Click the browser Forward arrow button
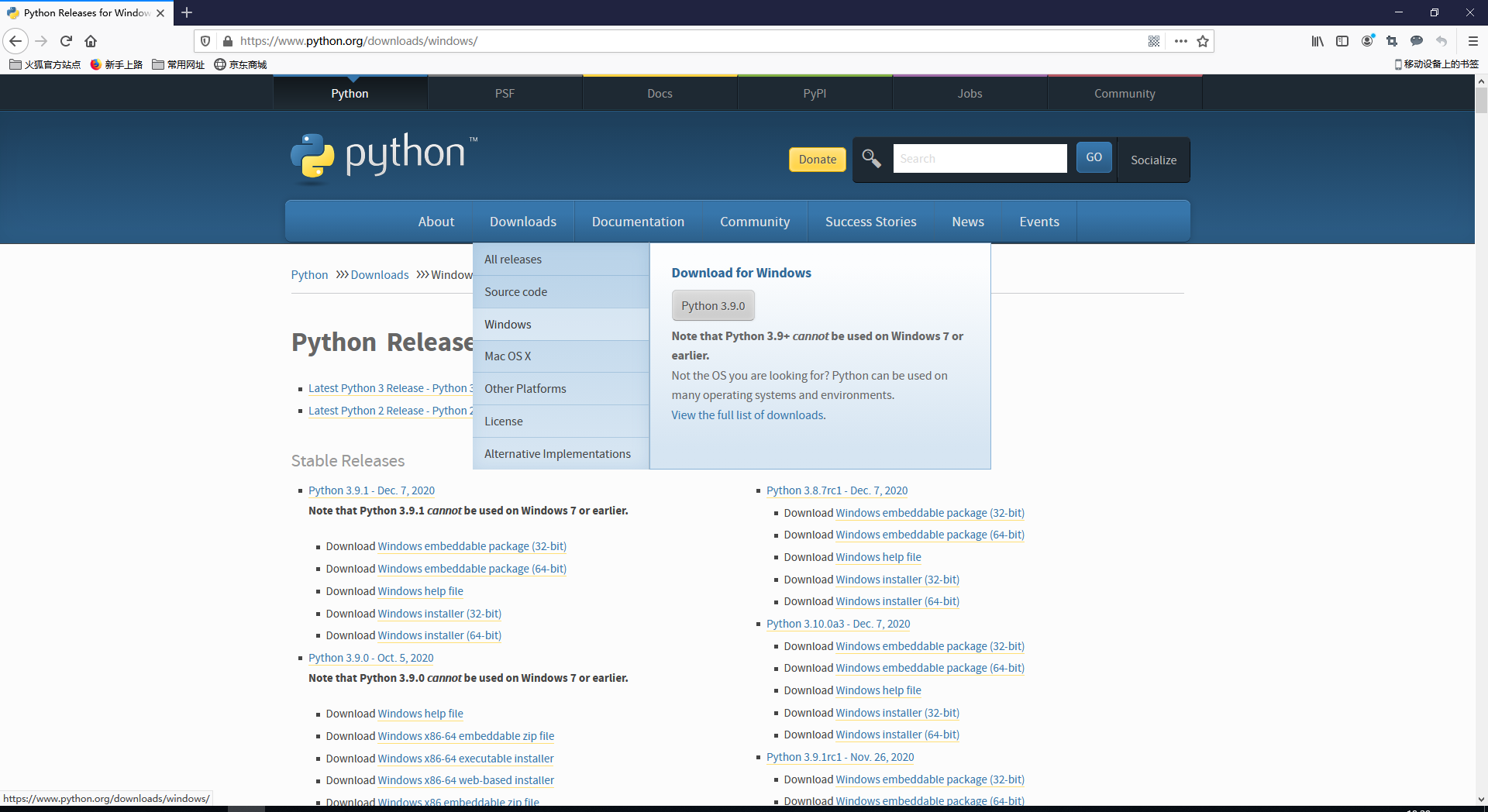The image size is (1488, 812). pos(41,41)
